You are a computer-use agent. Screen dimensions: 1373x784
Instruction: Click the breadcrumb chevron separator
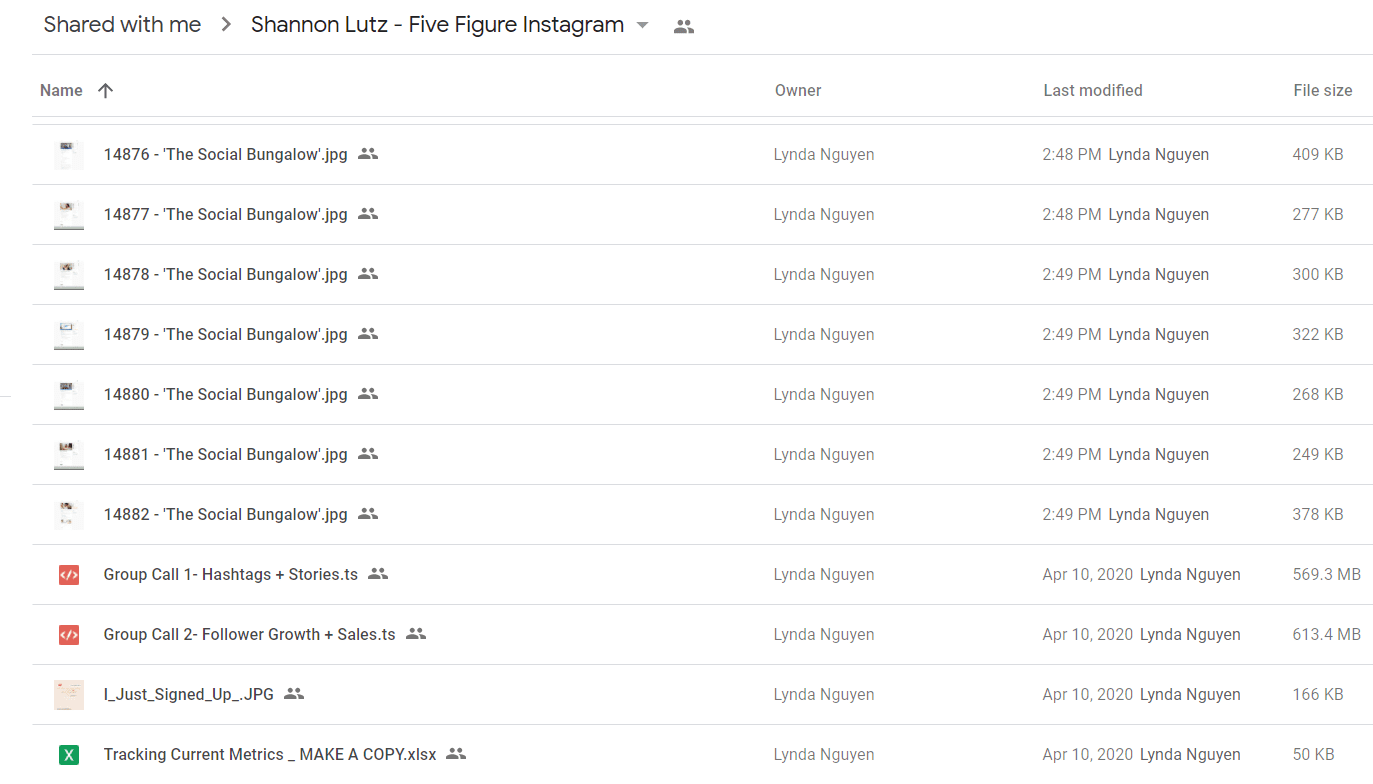click(x=226, y=25)
